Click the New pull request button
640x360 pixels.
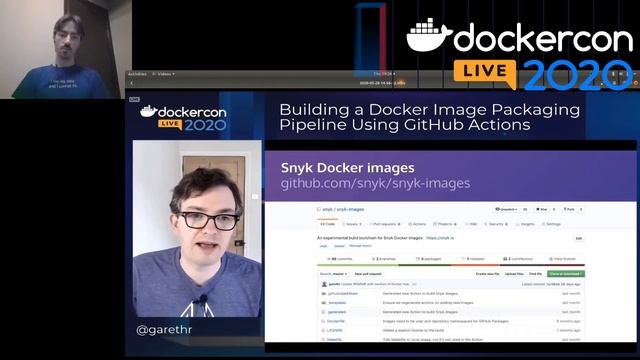point(368,274)
